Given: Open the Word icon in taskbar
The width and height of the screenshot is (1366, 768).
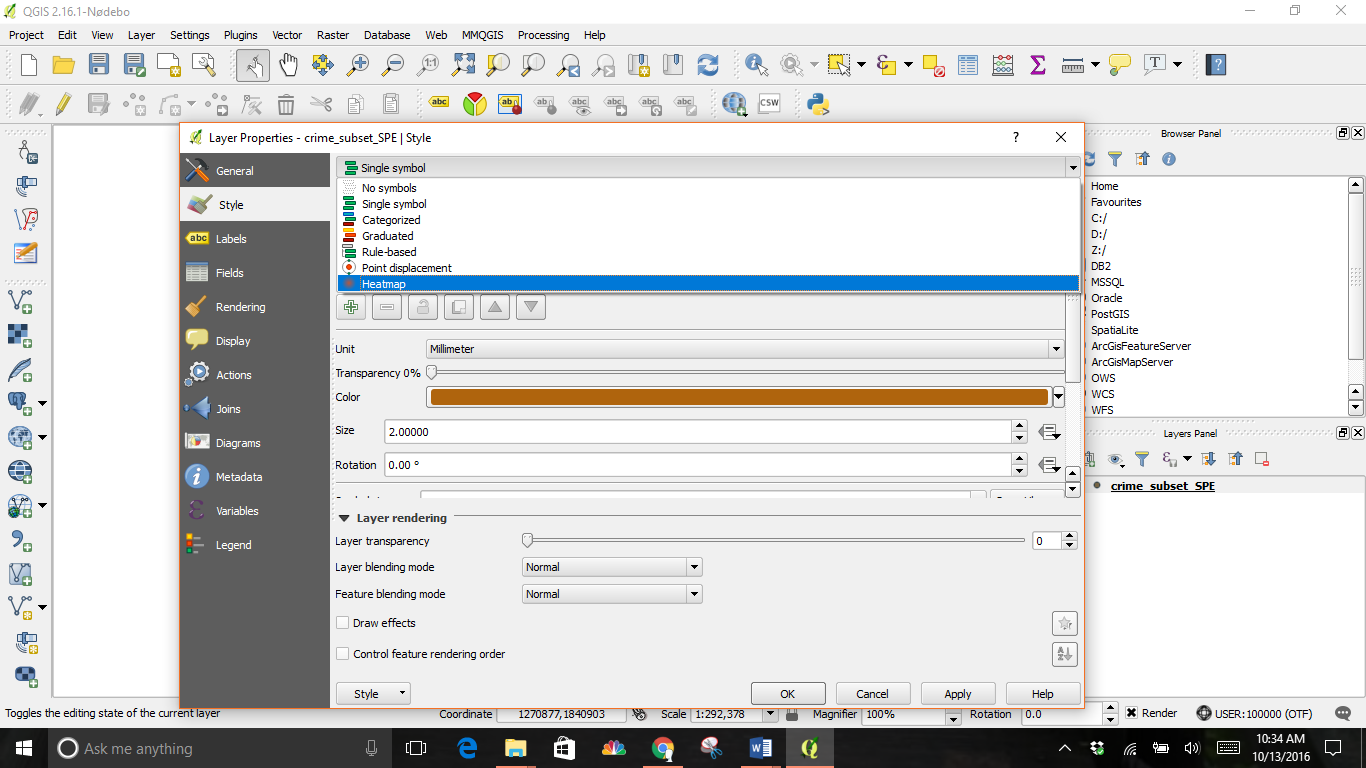Looking at the screenshot, I should coord(761,748).
